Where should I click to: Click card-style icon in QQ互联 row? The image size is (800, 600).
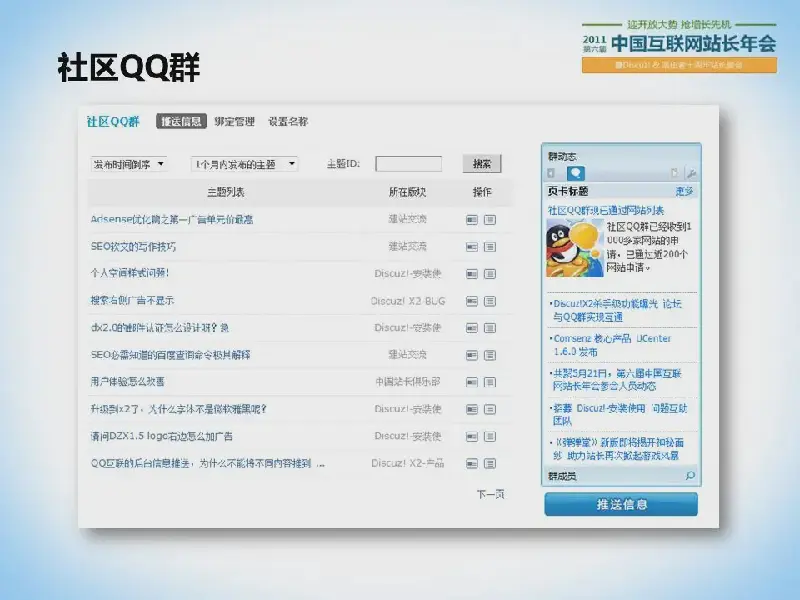click(472, 463)
